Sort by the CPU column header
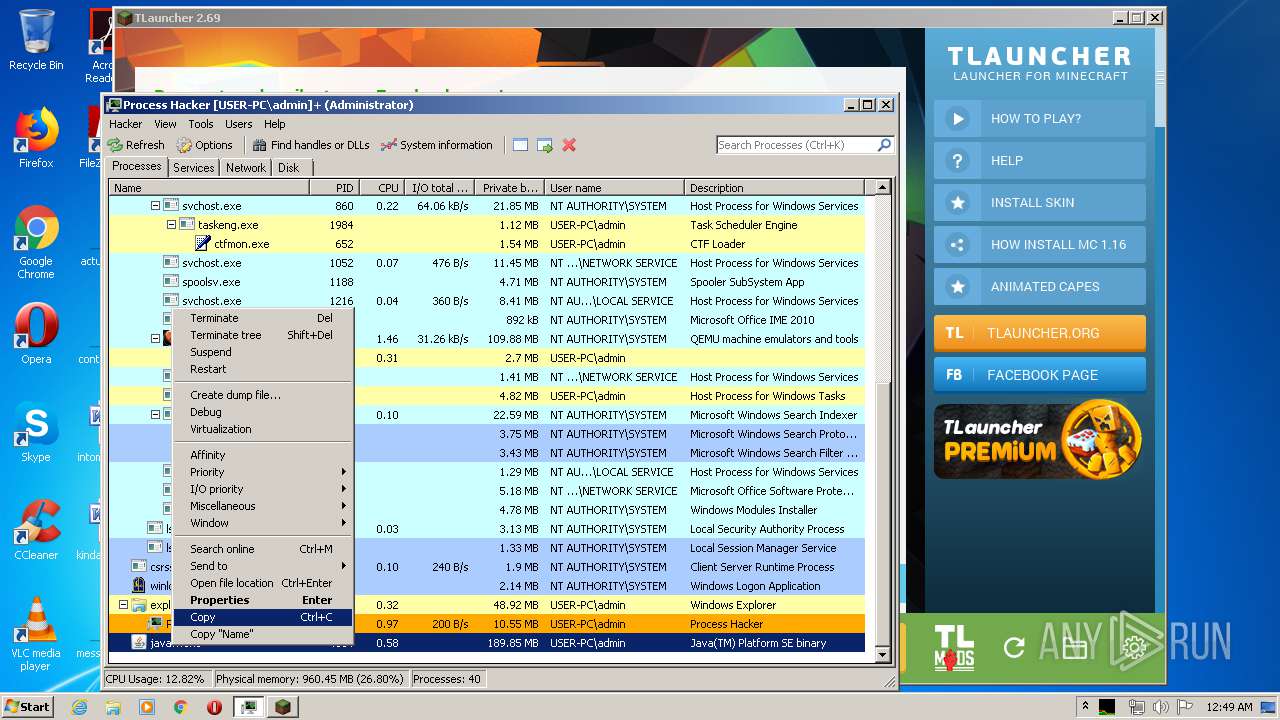This screenshot has width=1280, height=720. [x=383, y=187]
